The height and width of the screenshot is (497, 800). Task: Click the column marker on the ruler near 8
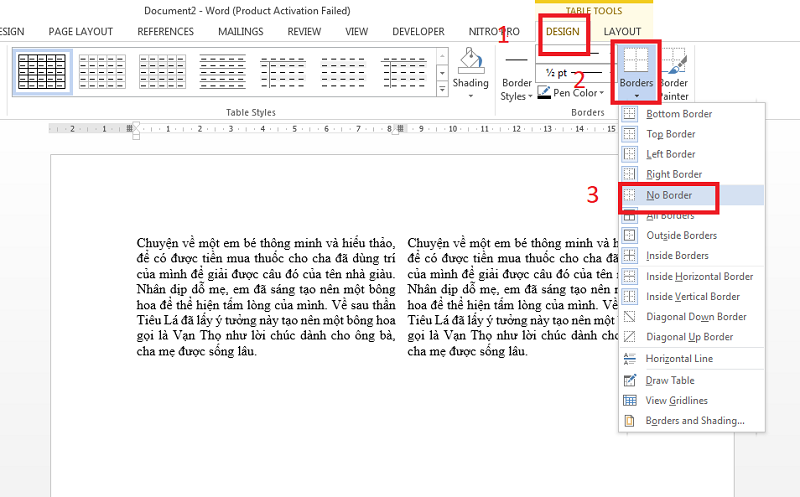coord(401,129)
